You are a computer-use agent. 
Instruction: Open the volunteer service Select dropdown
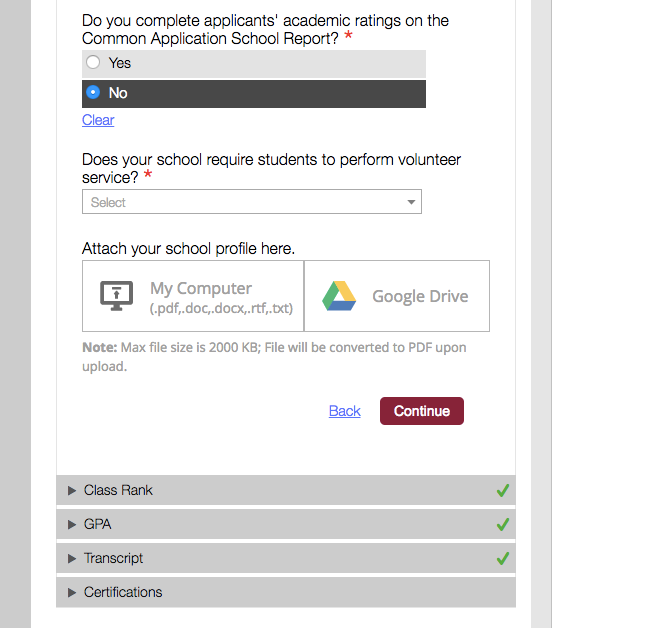click(x=251, y=202)
